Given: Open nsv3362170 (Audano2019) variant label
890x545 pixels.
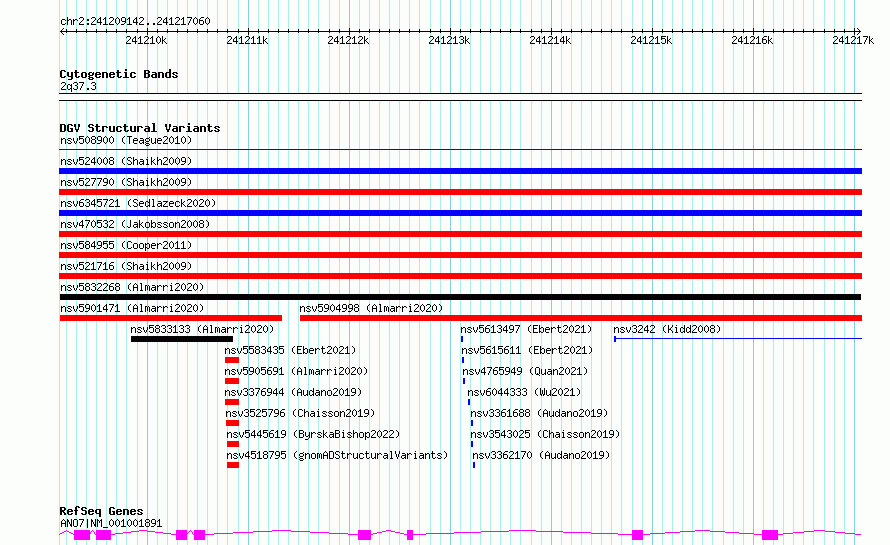Looking at the screenshot, I should [541, 455].
